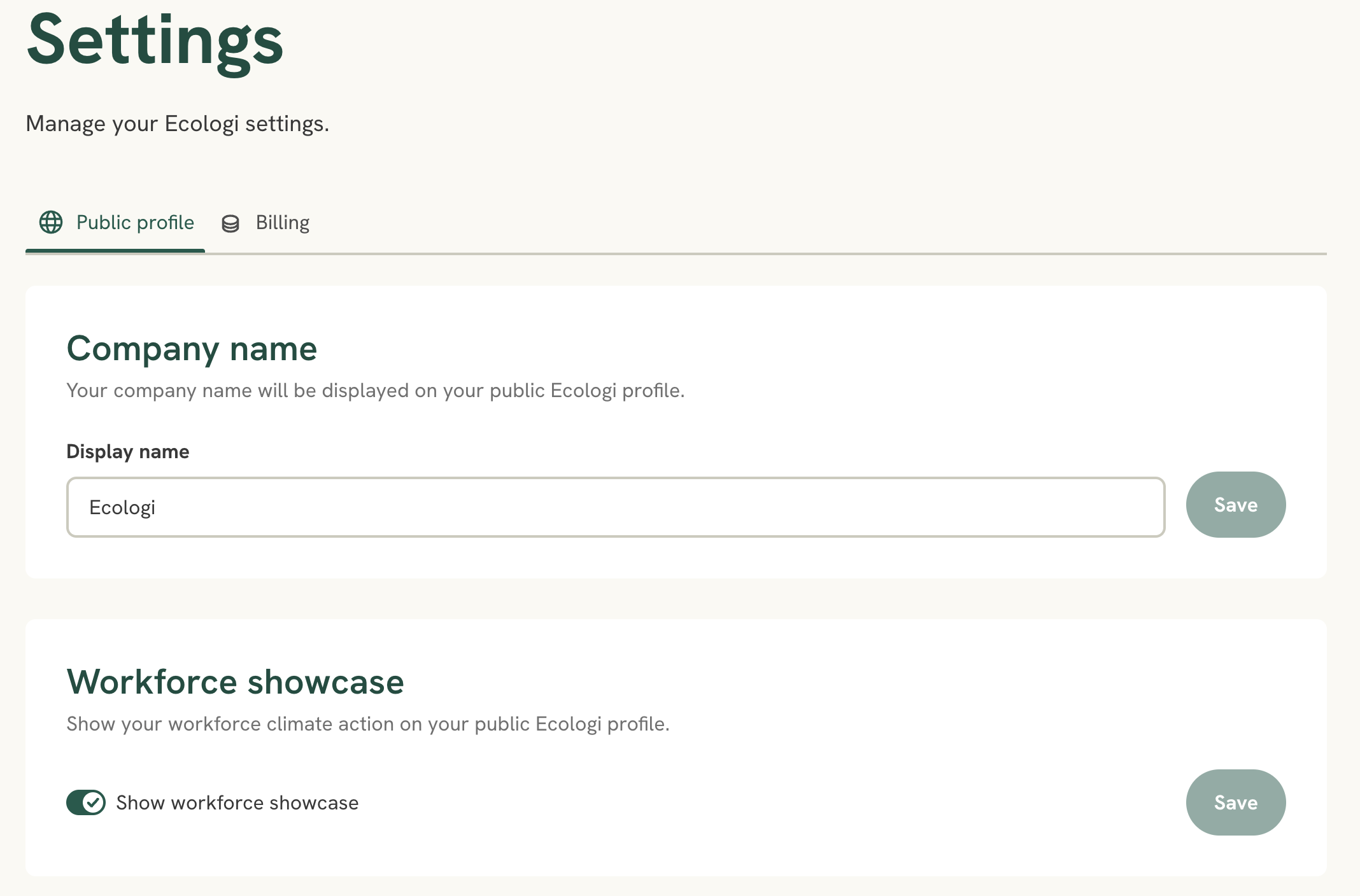Screen dimensions: 1360x896
Task: Click the 'Your company name will be displayed' description
Action: click(376, 390)
